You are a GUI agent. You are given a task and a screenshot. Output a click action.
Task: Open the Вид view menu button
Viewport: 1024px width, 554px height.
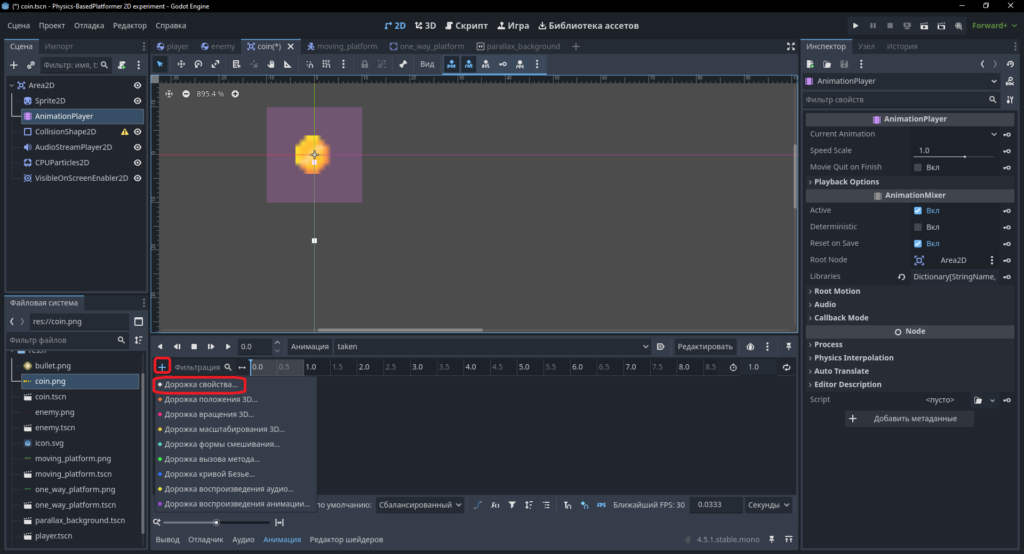pos(426,64)
